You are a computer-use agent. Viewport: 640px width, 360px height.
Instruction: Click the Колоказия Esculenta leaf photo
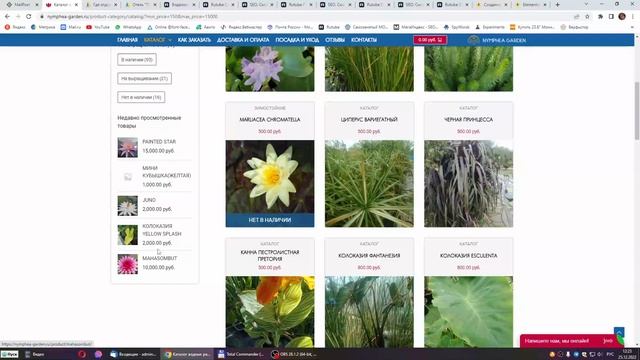[x=468, y=312]
